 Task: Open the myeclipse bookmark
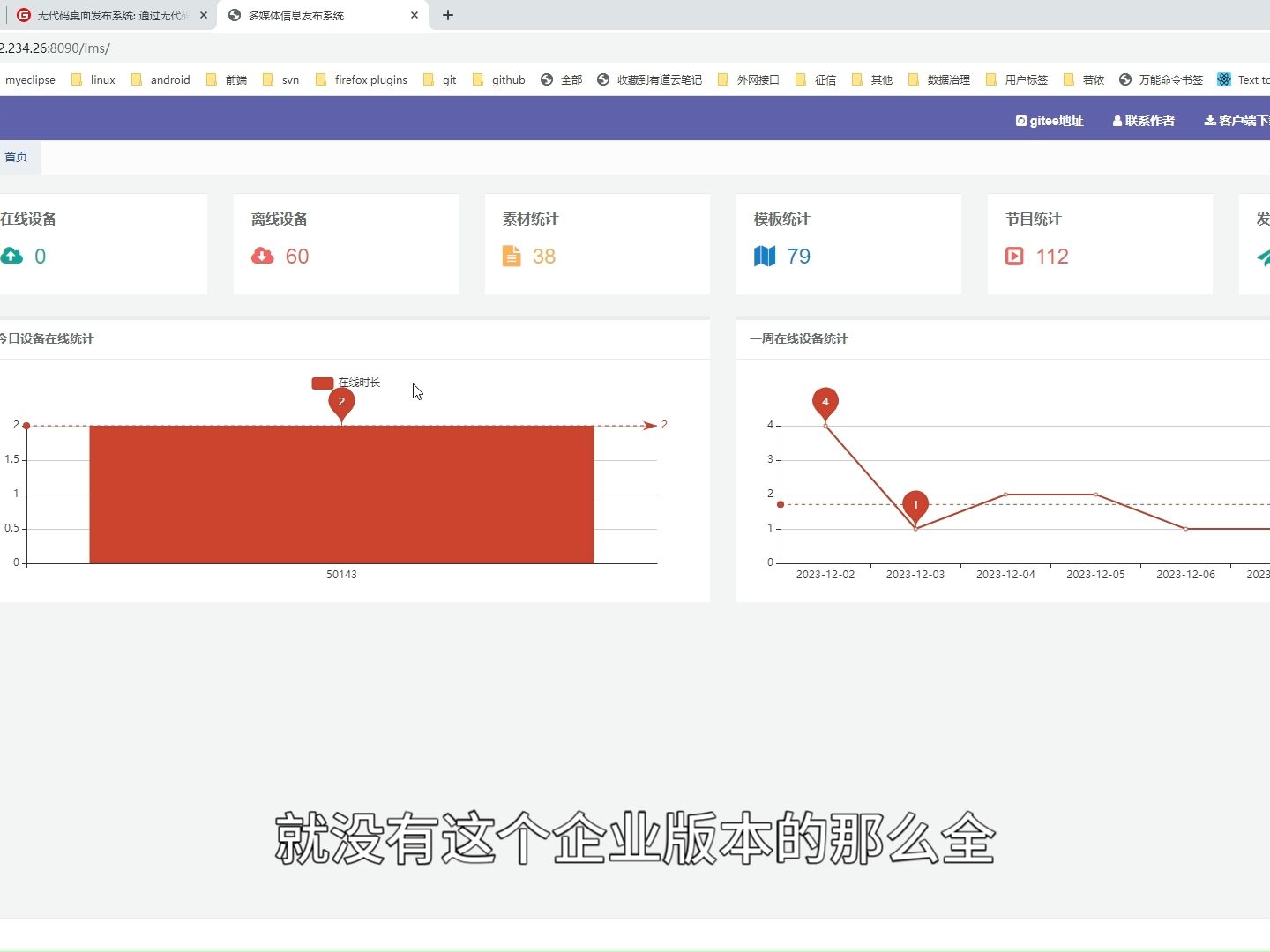[30, 79]
